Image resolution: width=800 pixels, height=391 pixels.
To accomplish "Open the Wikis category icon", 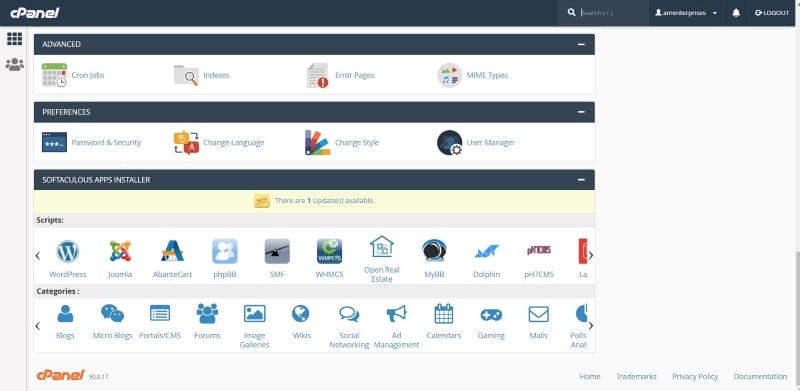I will point(301,313).
